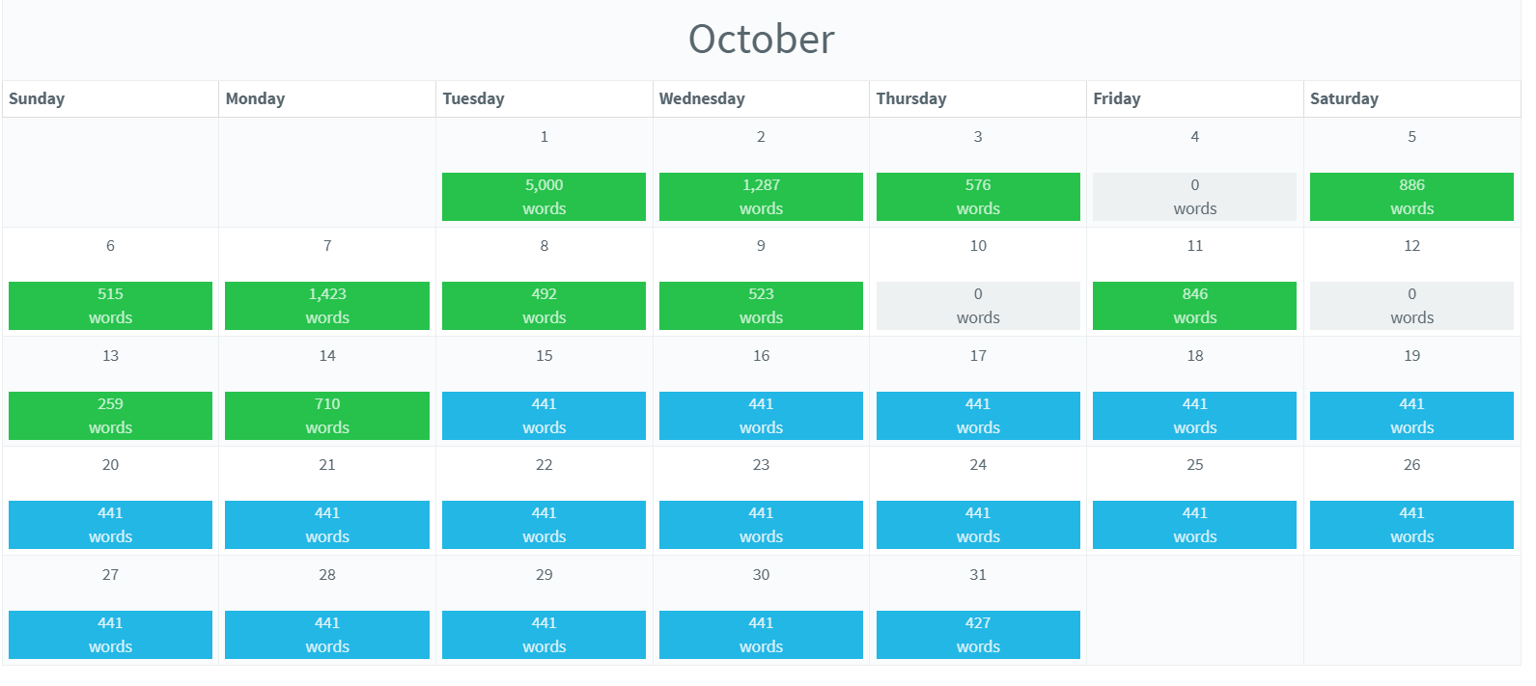1536x686 pixels.
Task: Click the gray 0 words block on October 12
Action: pos(1412,306)
